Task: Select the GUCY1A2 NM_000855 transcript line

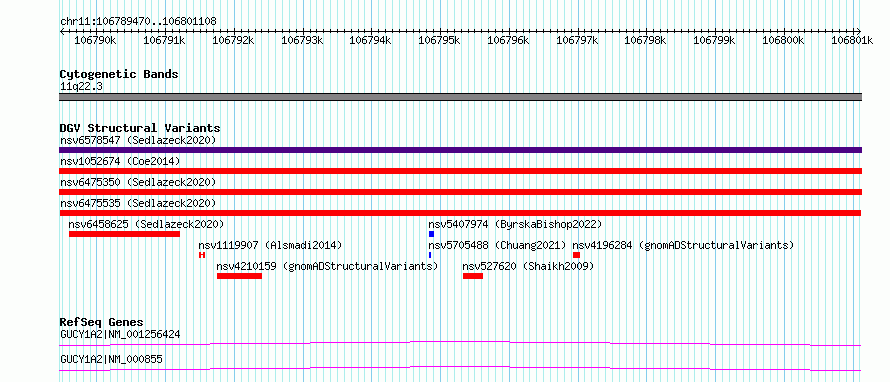Action: coord(460,369)
